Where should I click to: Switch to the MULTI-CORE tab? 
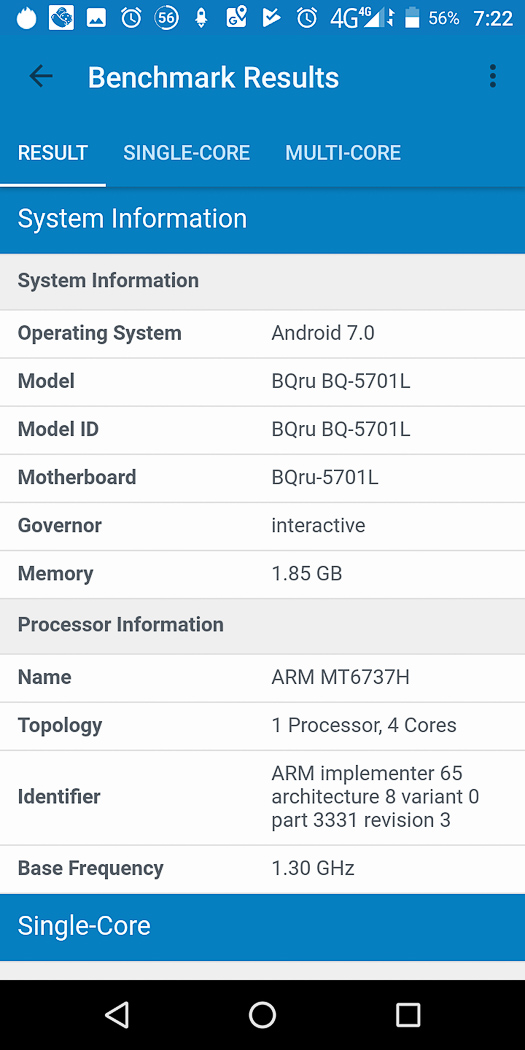[x=343, y=153]
